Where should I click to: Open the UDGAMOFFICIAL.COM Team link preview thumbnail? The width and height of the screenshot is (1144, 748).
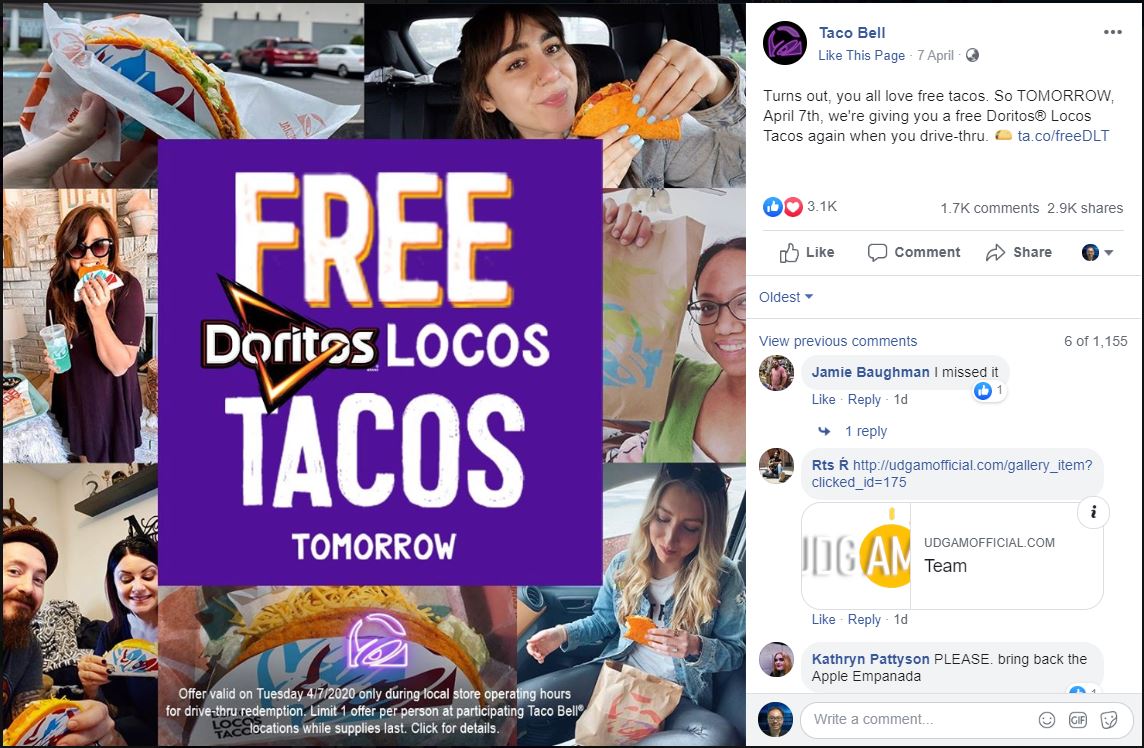point(857,556)
